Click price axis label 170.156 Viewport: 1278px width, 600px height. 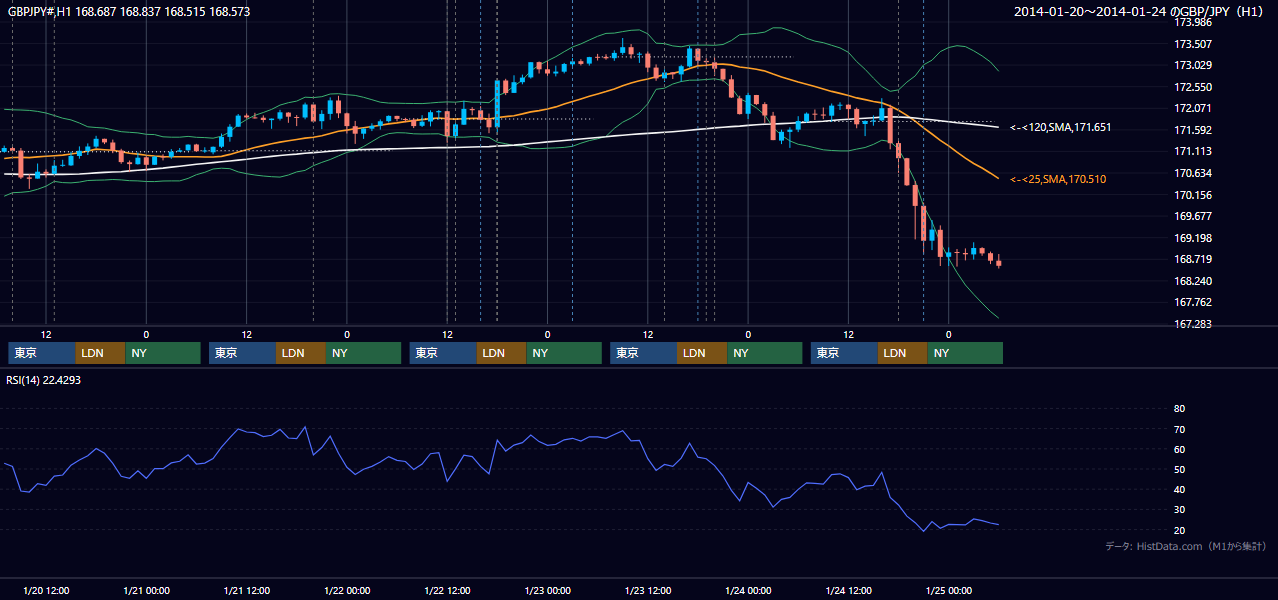pyautogui.click(x=1193, y=195)
